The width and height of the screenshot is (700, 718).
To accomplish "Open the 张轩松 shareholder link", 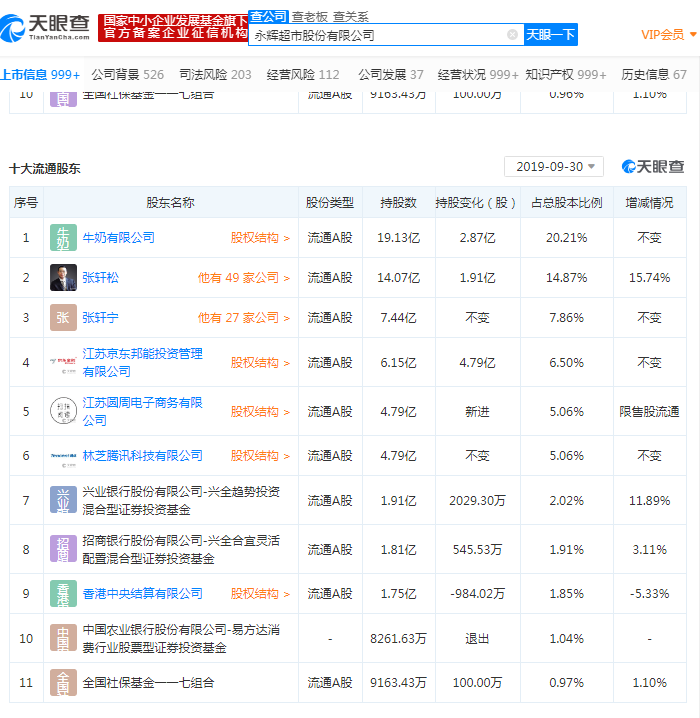I will (x=100, y=277).
